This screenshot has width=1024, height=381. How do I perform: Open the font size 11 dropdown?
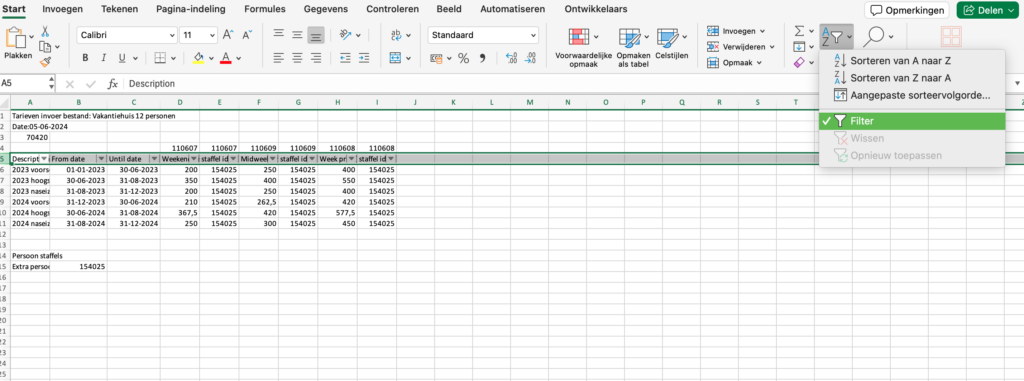(x=212, y=35)
